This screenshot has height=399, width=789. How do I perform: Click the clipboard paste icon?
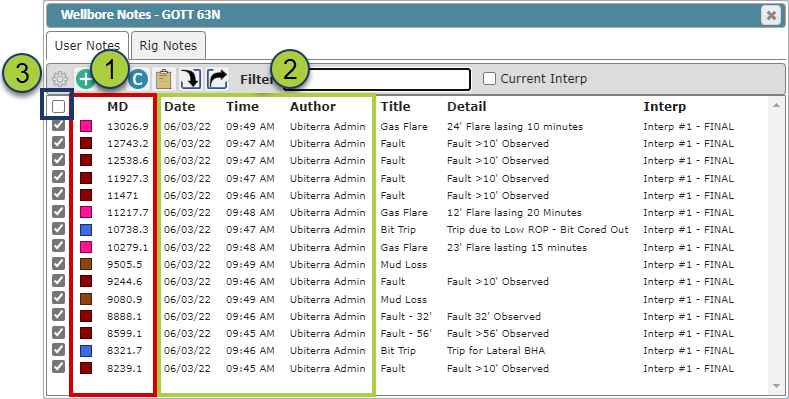[164, 79]
